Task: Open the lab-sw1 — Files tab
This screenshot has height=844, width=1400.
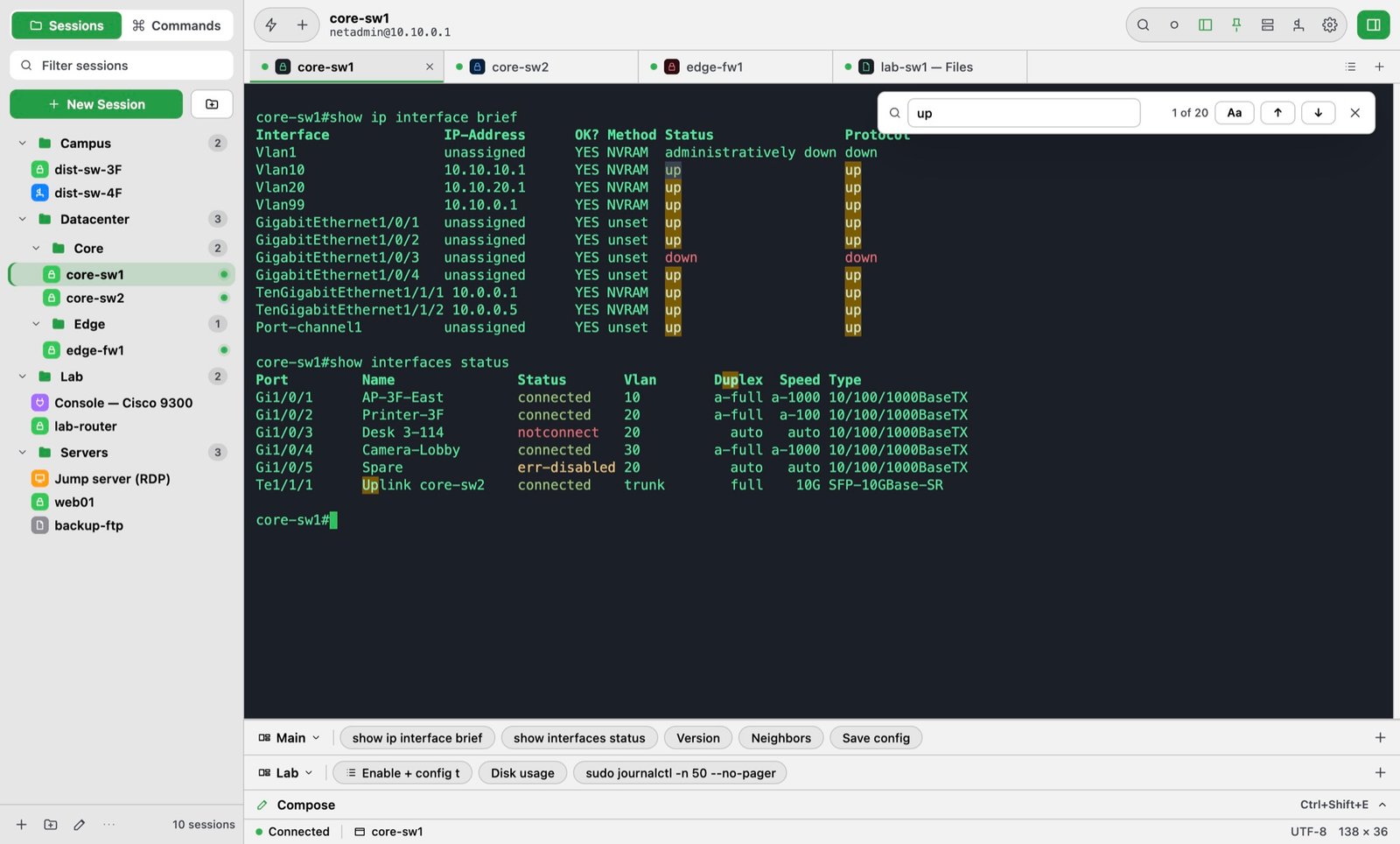Action: pyautogui.click(x=929, y=67)
